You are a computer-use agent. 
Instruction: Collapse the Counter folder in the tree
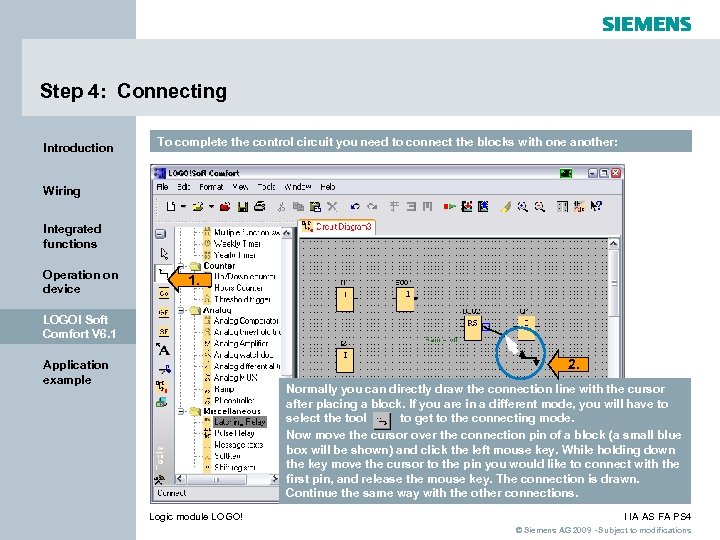181,266
